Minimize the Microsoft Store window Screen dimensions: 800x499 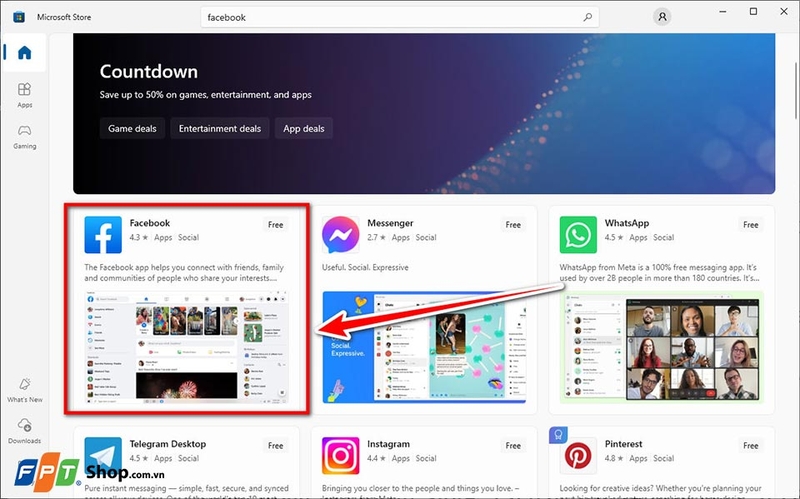pyautogui.click(x=722, y=11)
